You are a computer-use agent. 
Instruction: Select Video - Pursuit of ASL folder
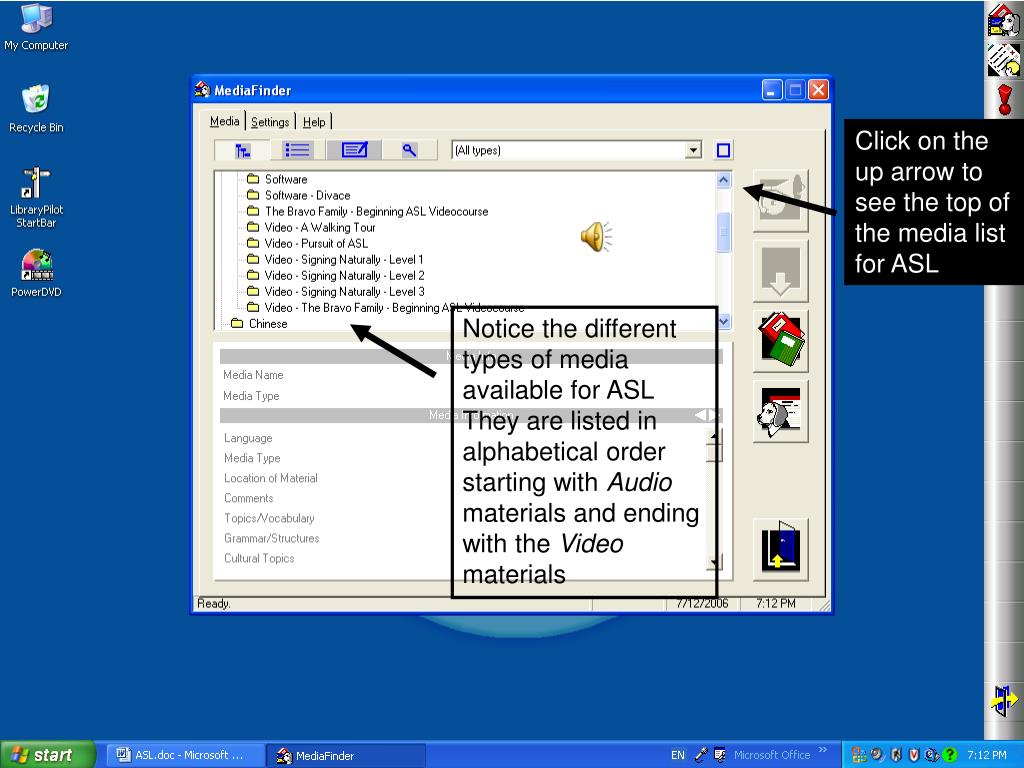pyautogui.click(x=308, y=244)
